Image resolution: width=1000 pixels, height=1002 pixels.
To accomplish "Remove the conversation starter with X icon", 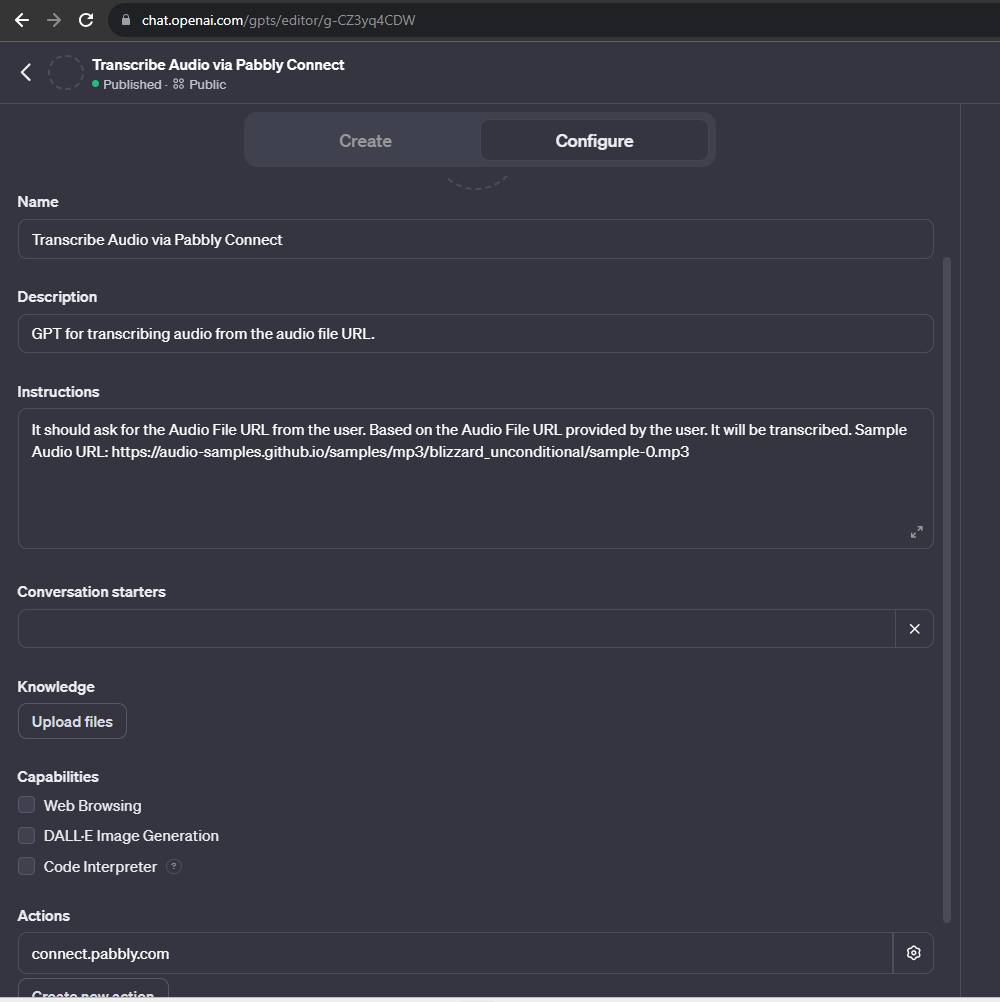I will [914, 629].
